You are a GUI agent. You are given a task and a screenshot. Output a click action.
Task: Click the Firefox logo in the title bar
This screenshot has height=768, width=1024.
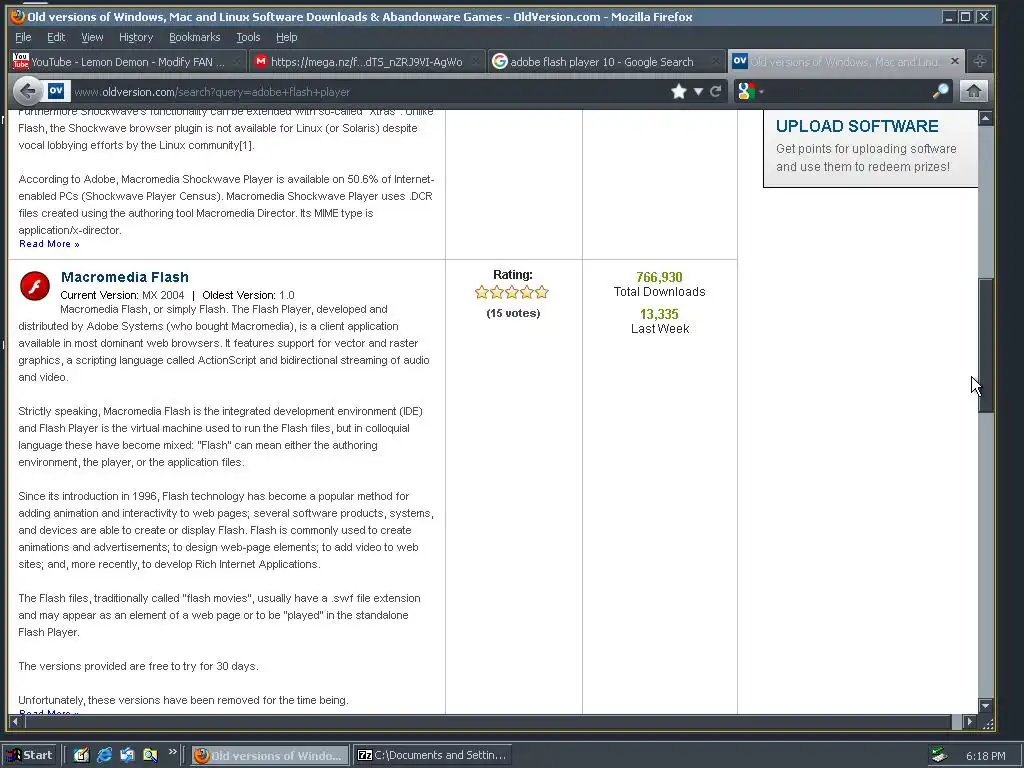18,16
